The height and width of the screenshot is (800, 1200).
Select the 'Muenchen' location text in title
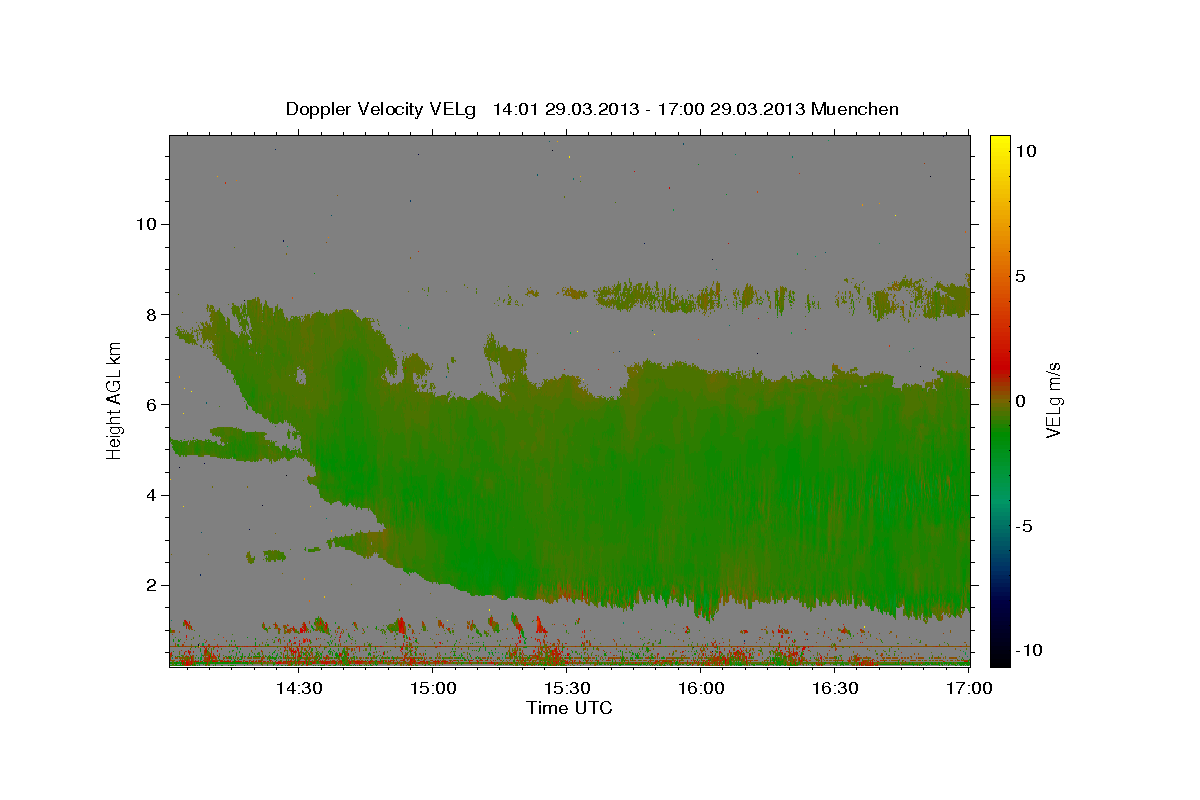click(855, 109)
